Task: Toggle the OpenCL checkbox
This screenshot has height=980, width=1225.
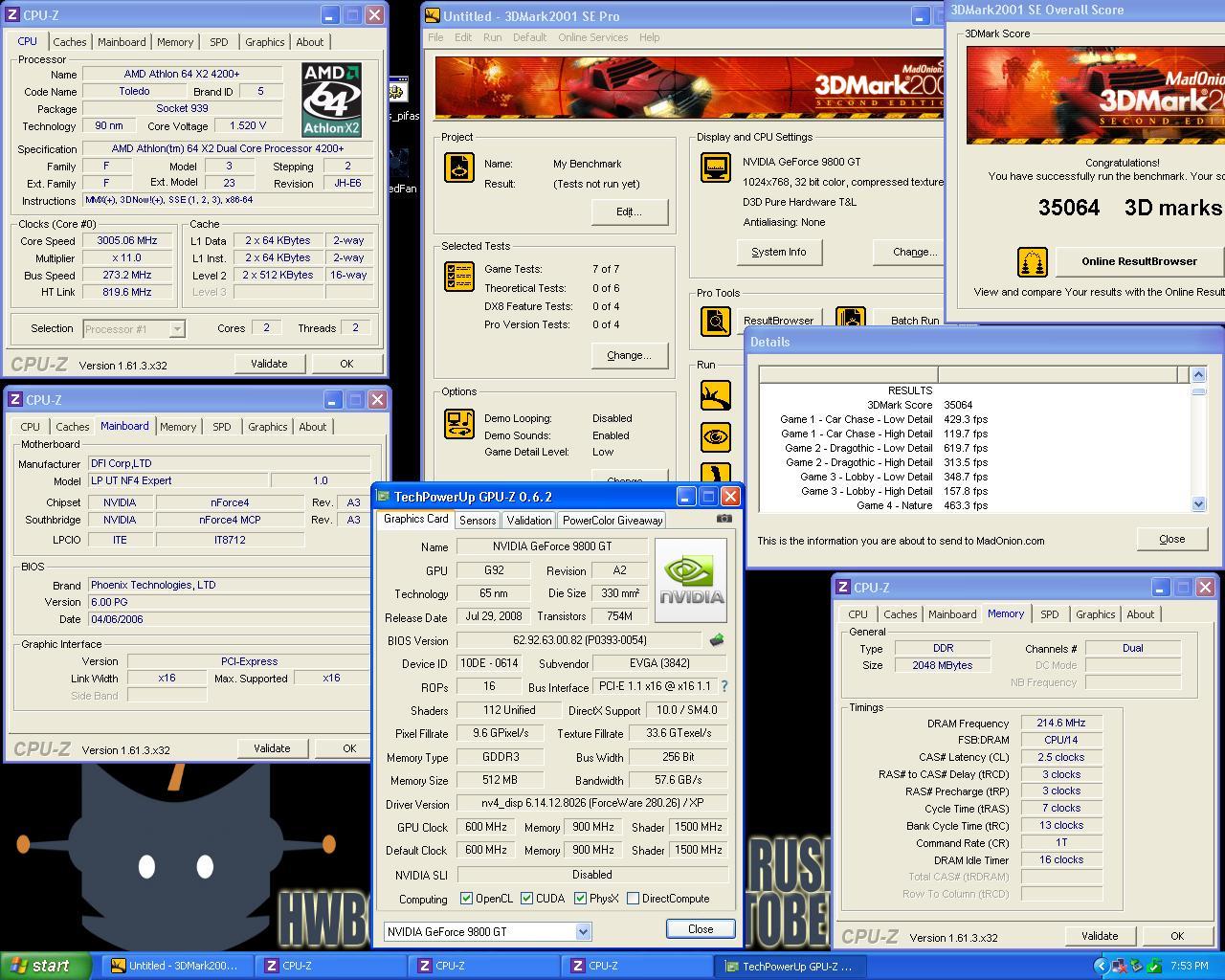Action: tap(466, 899)
